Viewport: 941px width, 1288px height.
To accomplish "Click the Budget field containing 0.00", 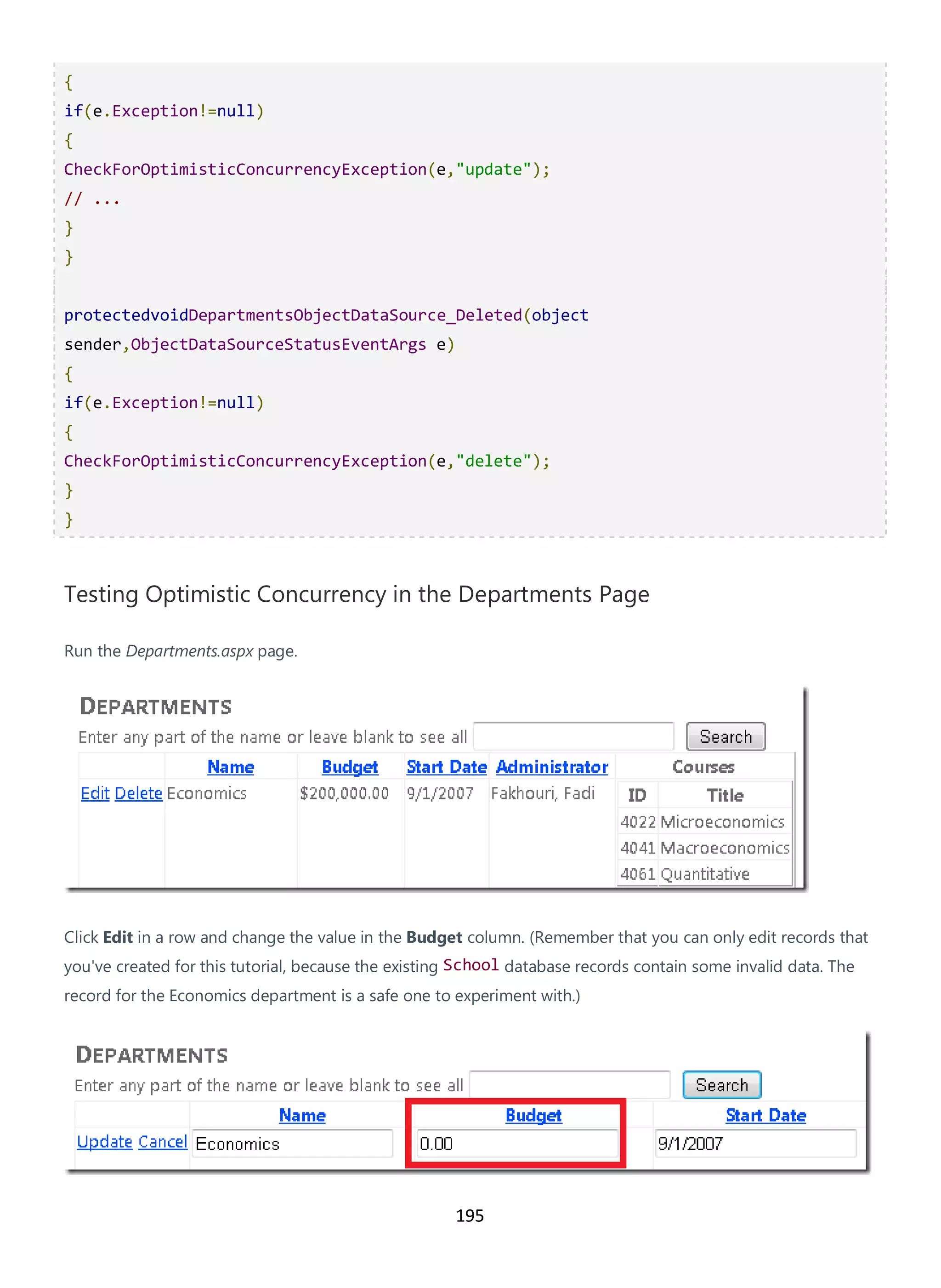I will coord(517,1143).
